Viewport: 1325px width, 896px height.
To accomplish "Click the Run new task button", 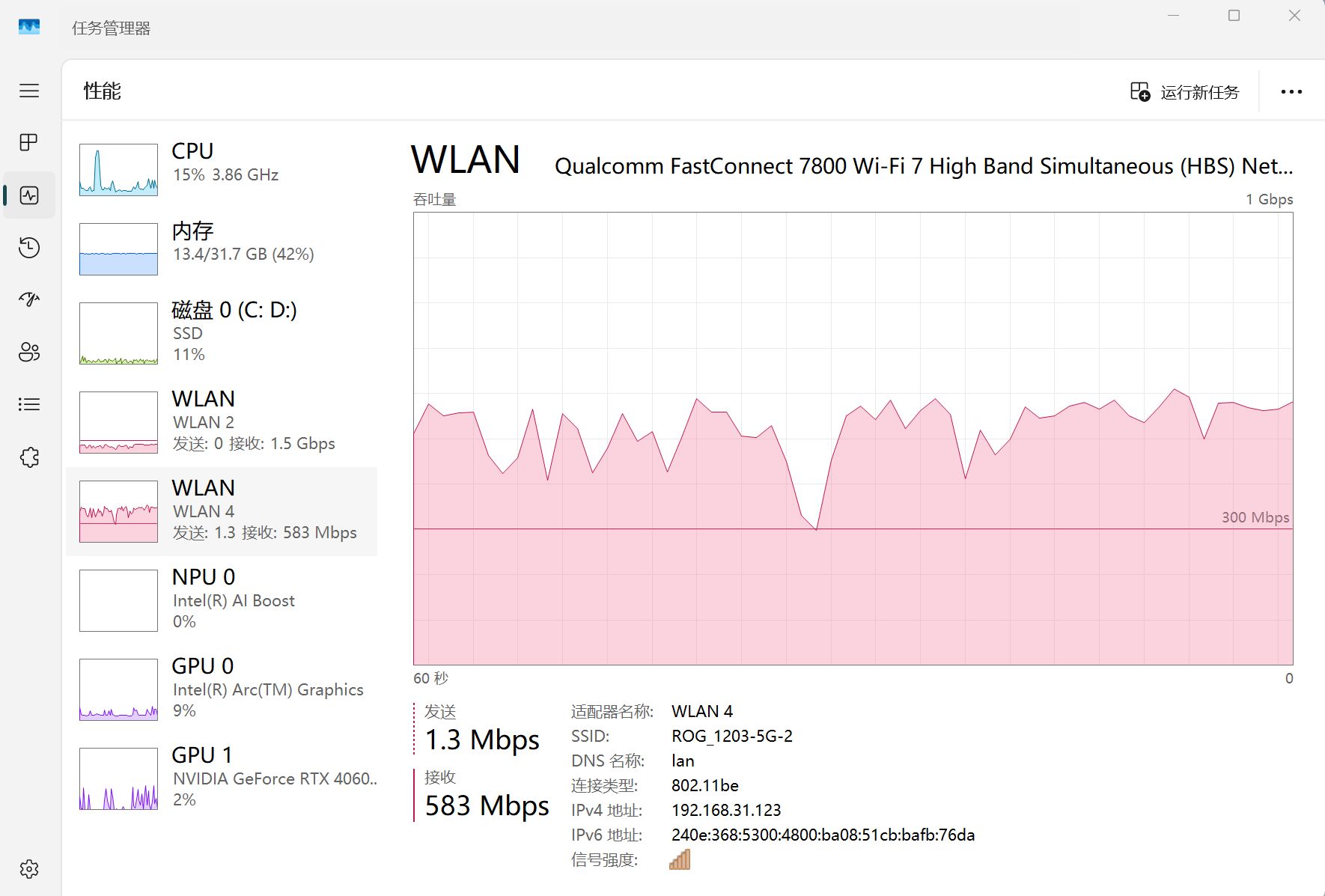I will pyautogui.click(x=1185, y=92).
